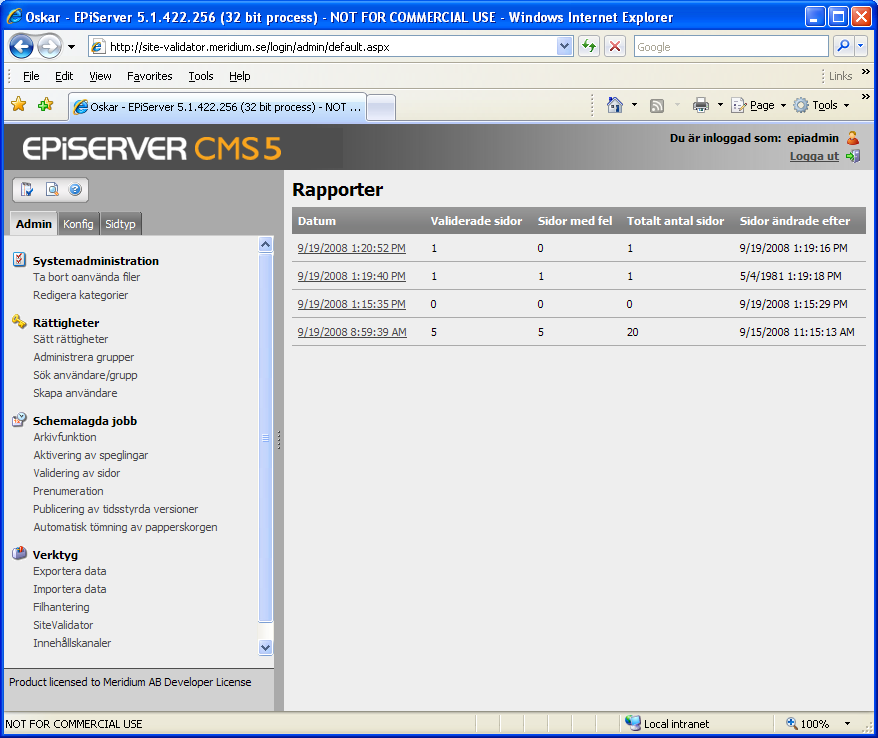
Task: Go forward with the browser Forward arrow
Action: 49,46
